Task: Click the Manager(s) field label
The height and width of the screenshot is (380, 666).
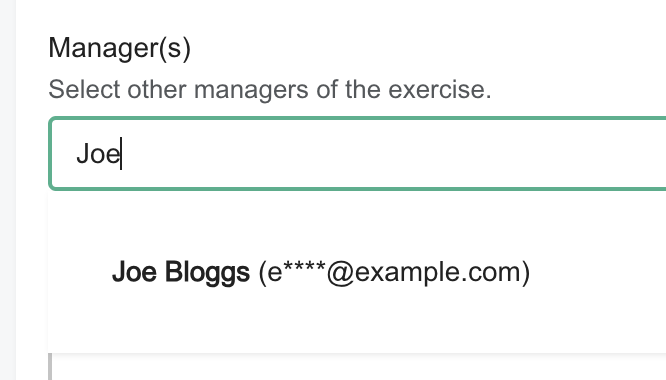Action: (120, 48)
